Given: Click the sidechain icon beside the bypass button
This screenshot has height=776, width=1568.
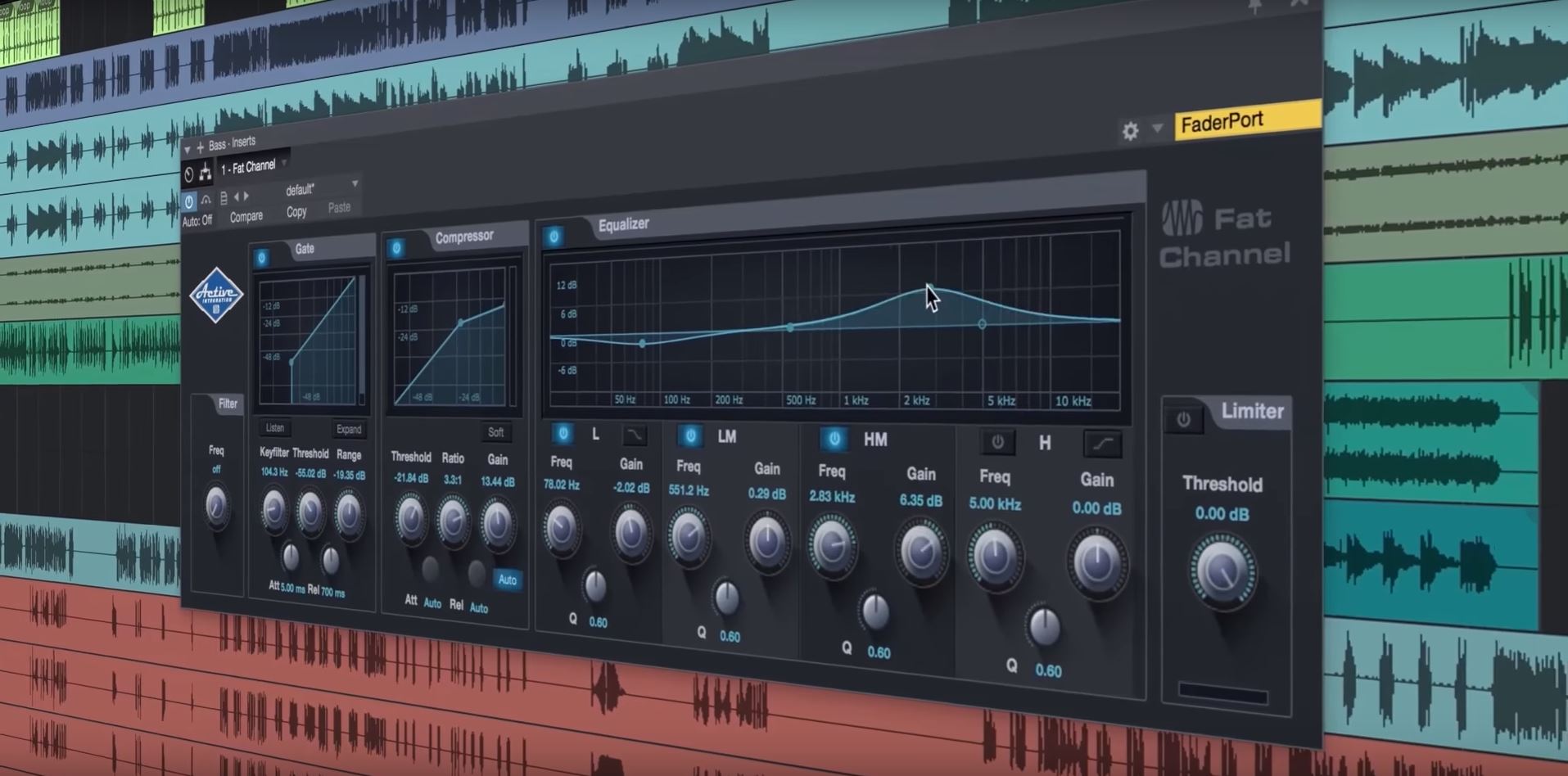Looking at the screenshot, I should (x=206, y=201).
